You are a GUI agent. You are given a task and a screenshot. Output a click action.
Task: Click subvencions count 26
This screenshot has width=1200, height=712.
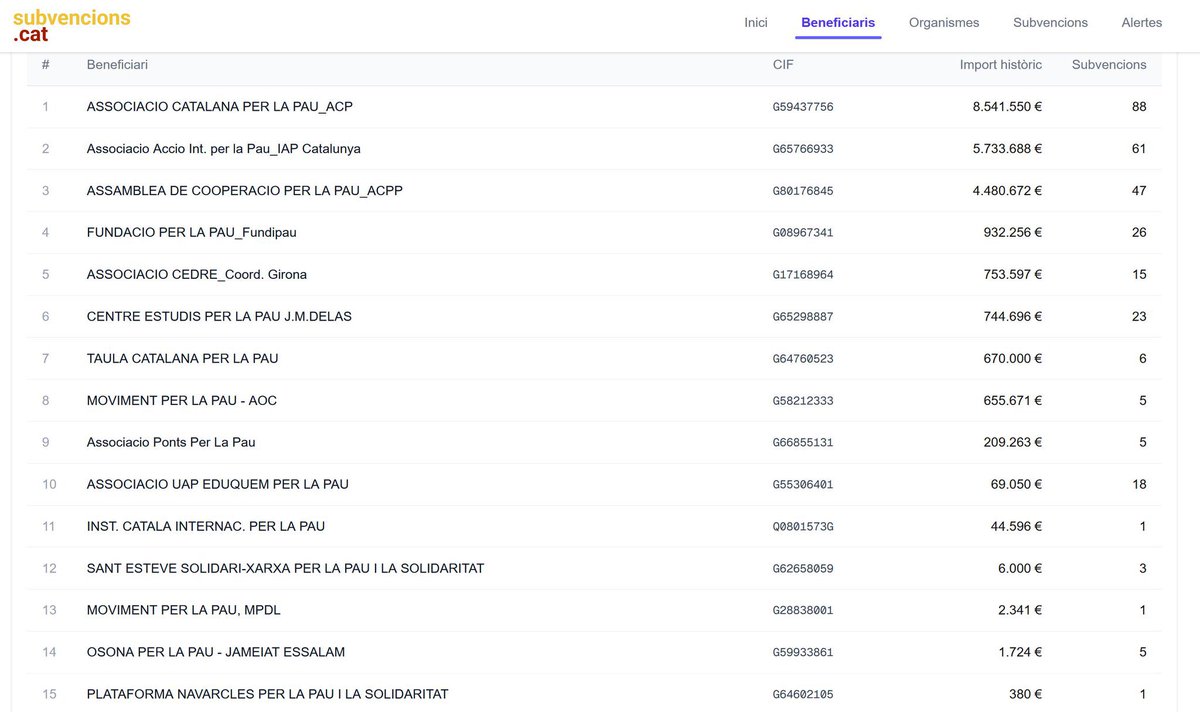1139,232
